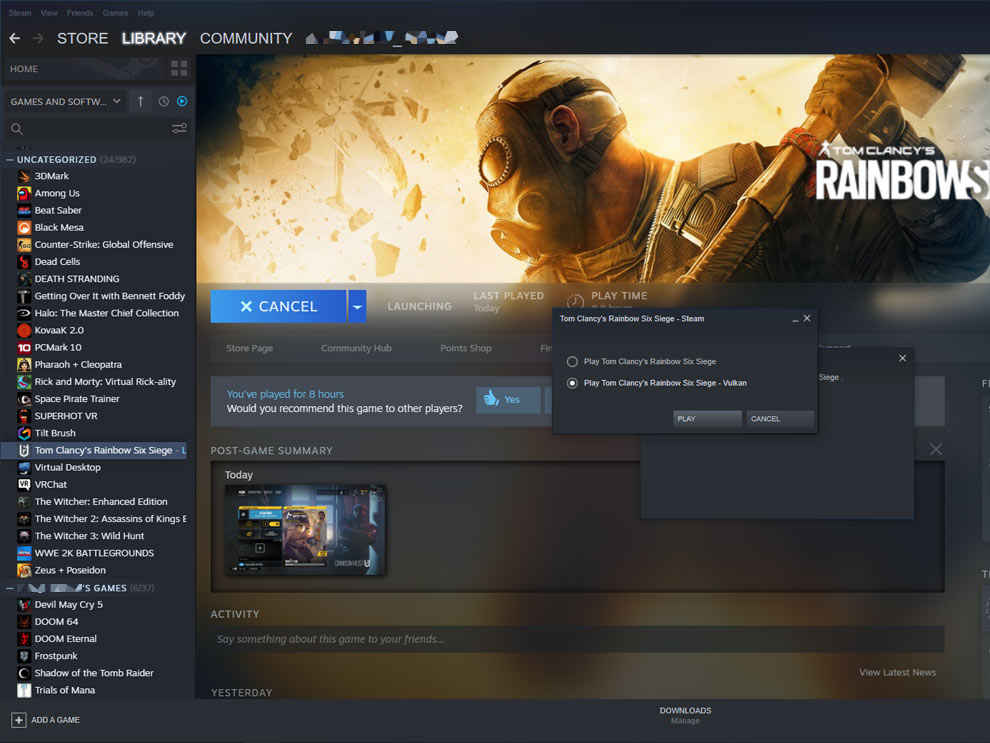The width and height of the screenshot is (990, 743).
Task: Select Play Tom Clancy's Rainbow Six Siege radio
Action: (572, 362)
